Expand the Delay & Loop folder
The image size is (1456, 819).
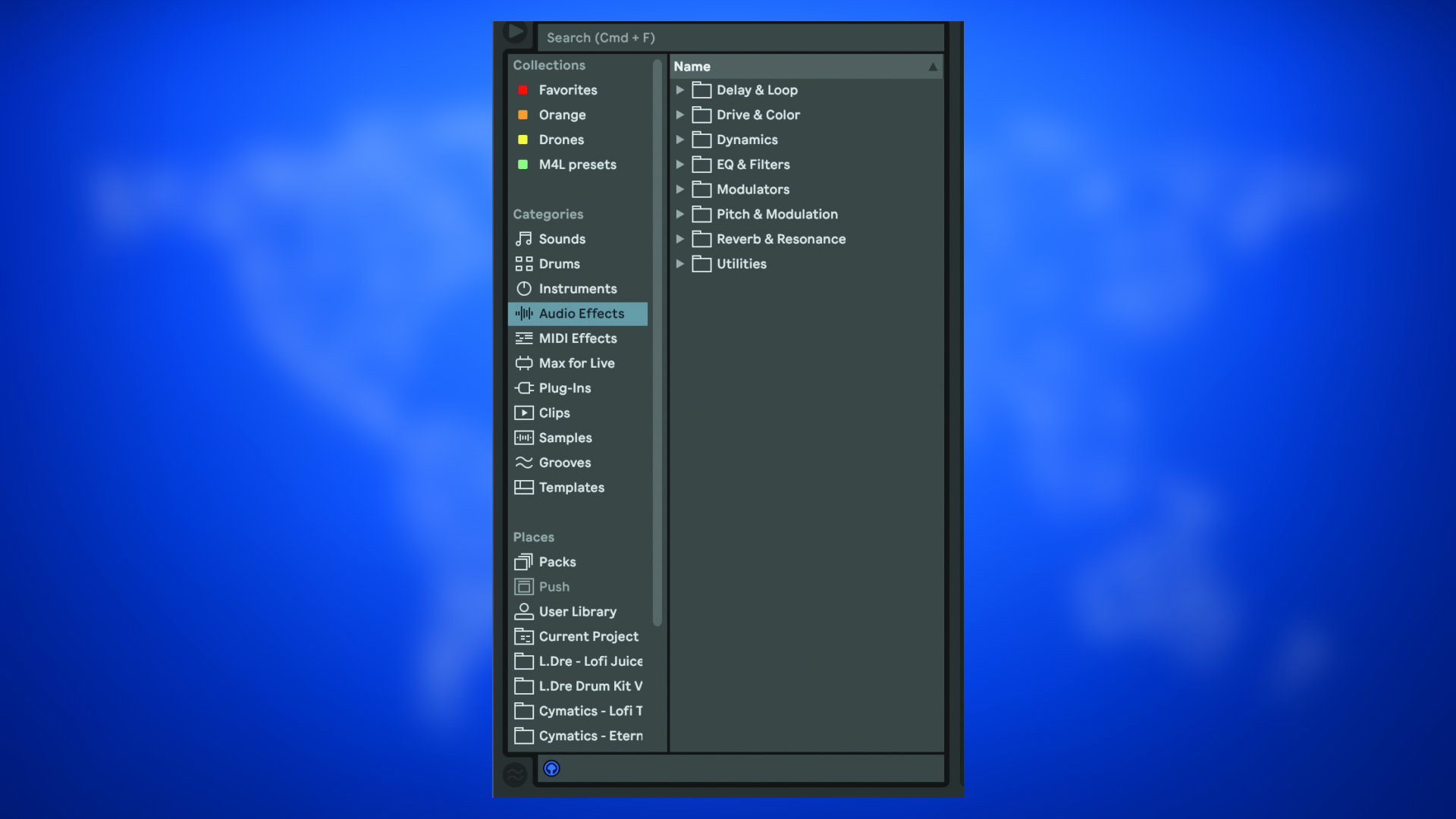coord(680,90)
